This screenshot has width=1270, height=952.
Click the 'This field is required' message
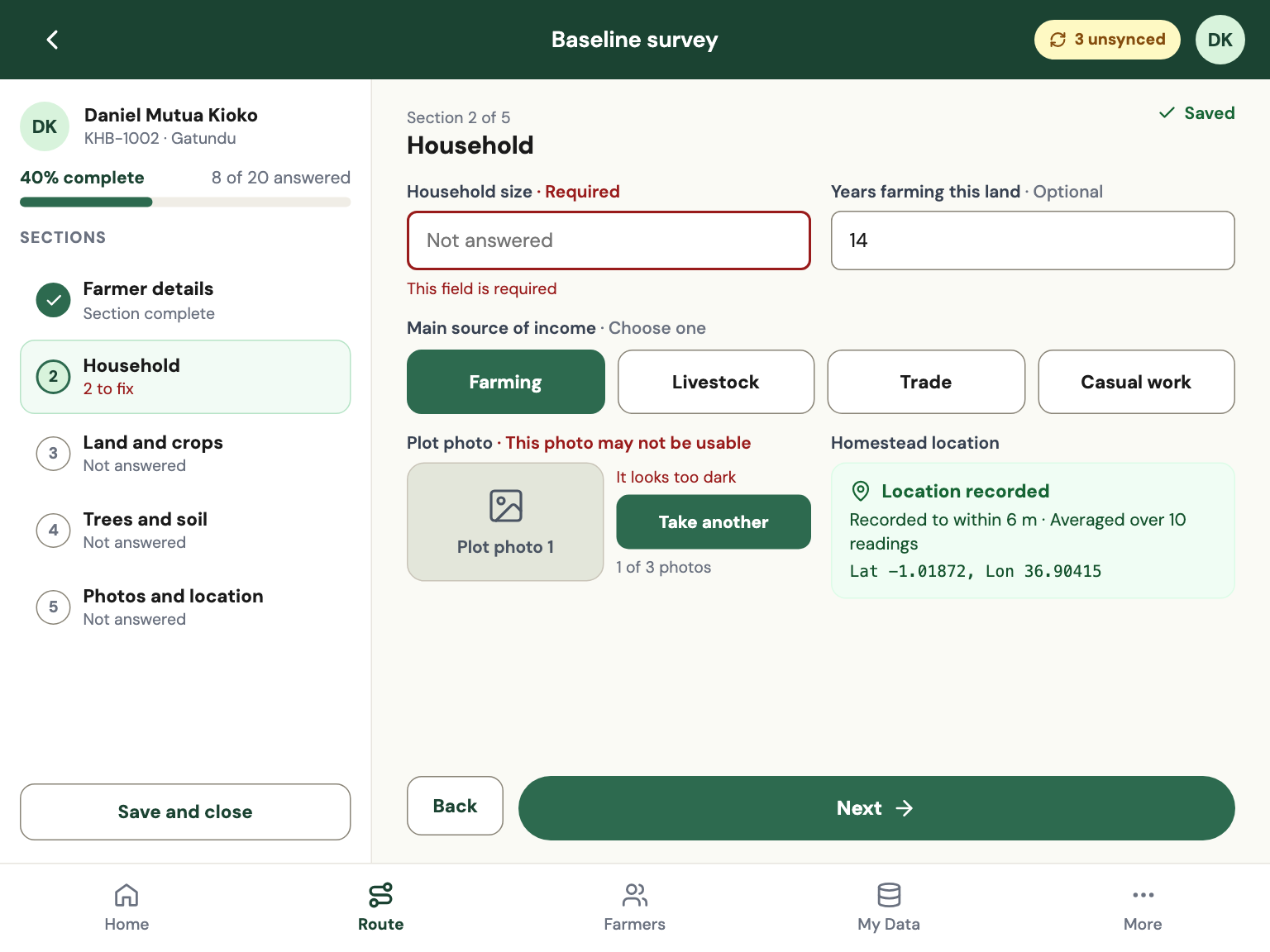click(482, 288)
